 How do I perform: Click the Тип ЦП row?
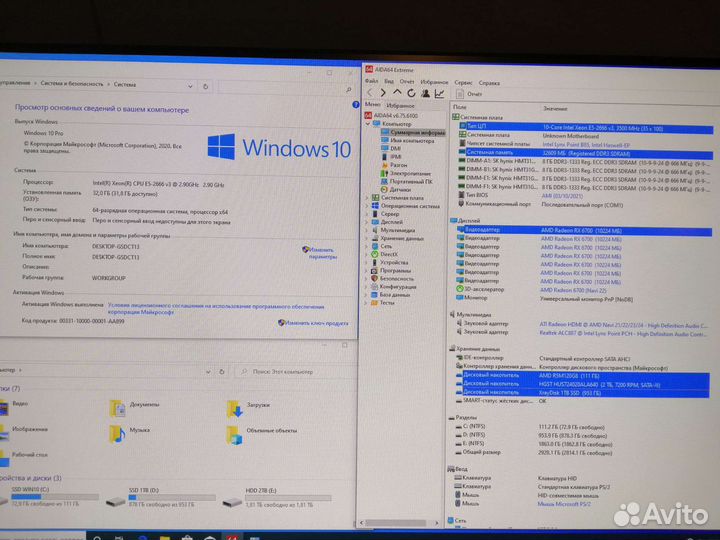585,127
